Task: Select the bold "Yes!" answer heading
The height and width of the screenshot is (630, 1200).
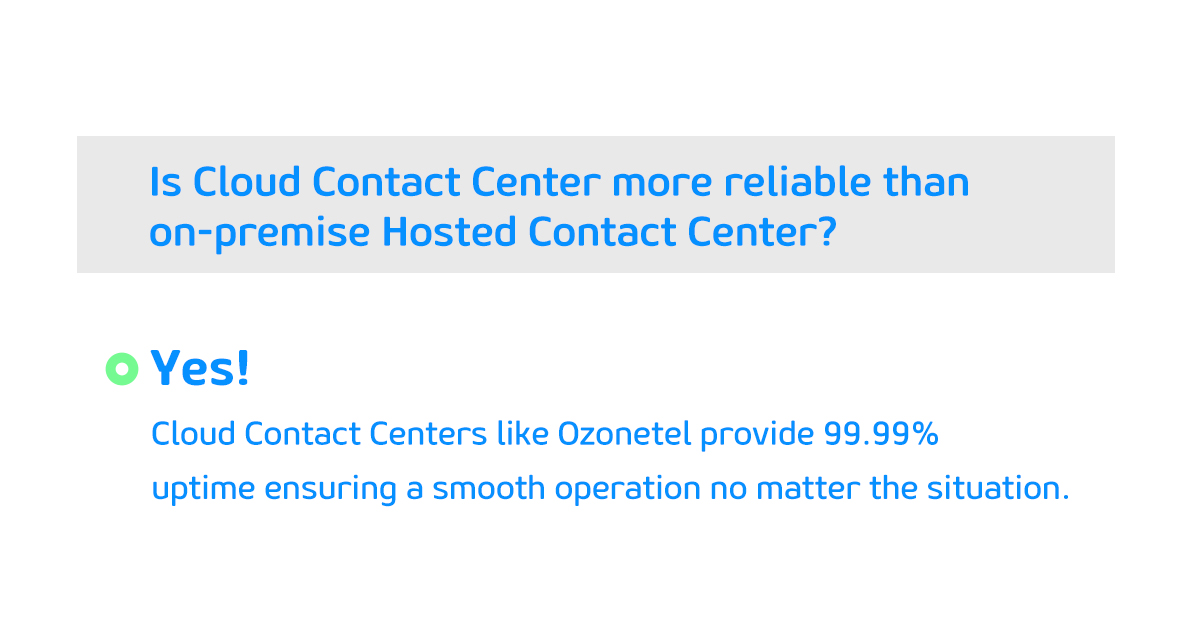Action: tap(200, 369)
